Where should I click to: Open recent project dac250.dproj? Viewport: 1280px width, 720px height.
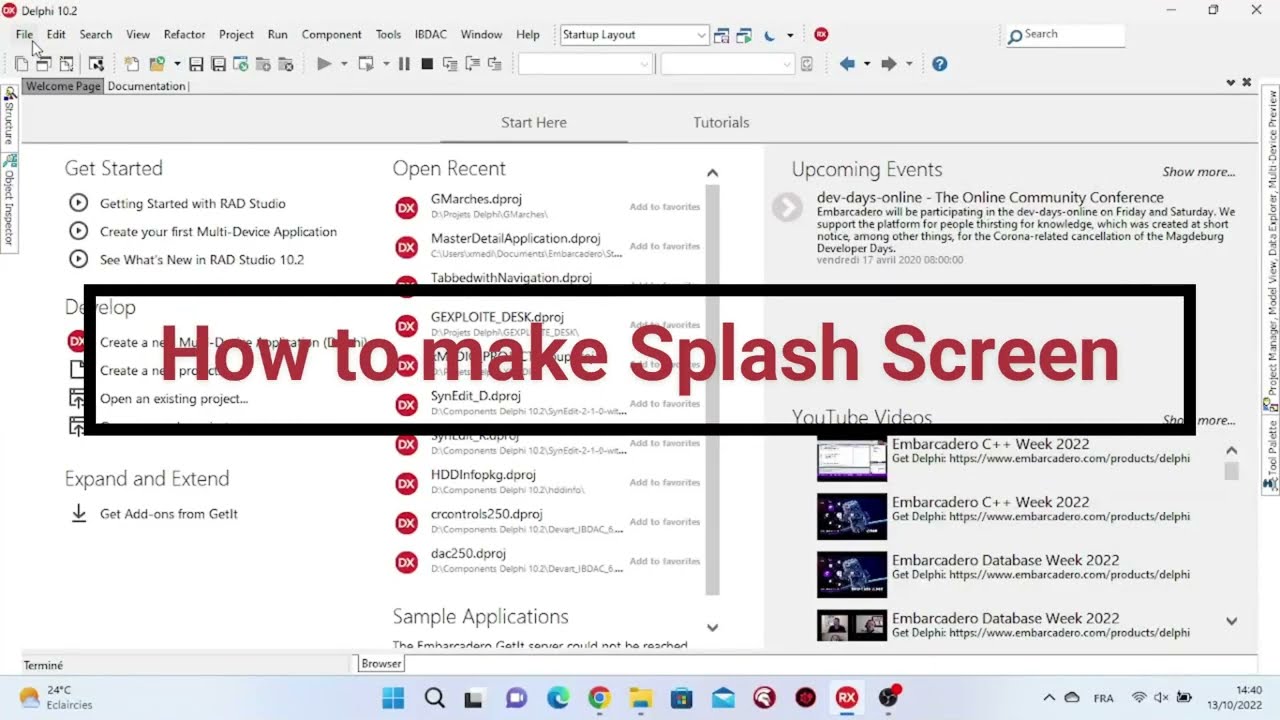click(468, 553)
